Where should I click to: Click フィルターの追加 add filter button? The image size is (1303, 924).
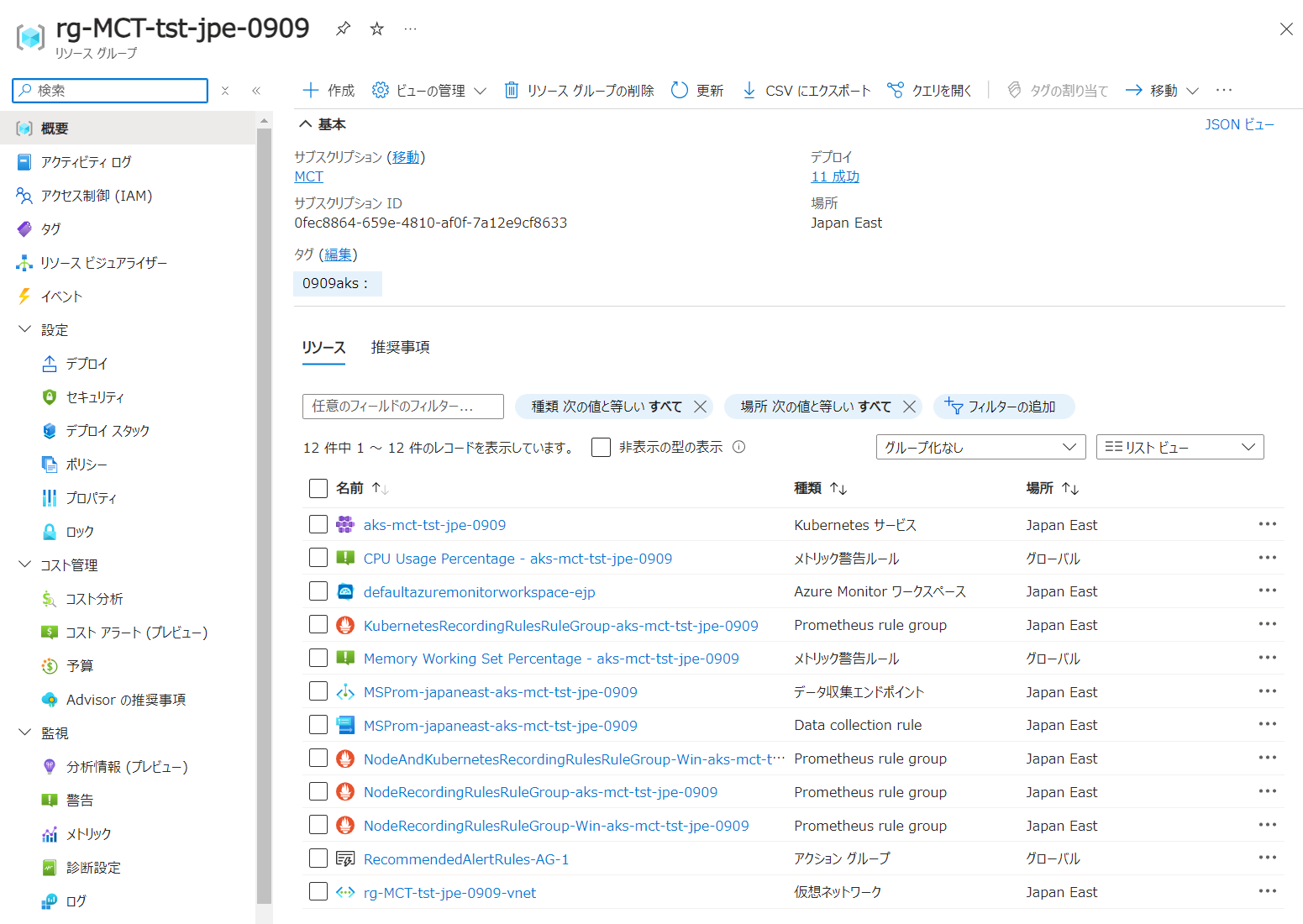pos(1004,407)
